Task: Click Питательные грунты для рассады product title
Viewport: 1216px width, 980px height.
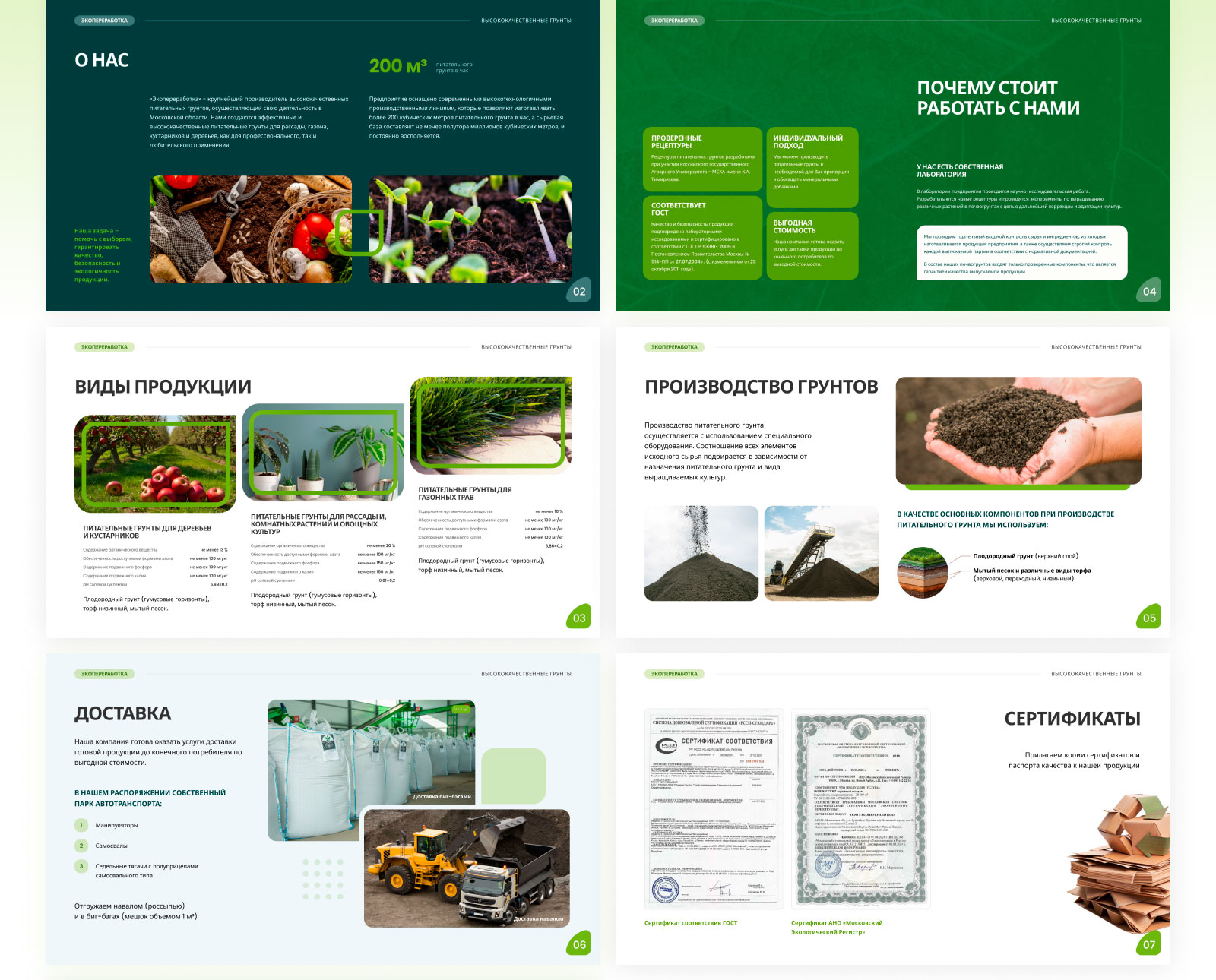Action: pos(318,524)
